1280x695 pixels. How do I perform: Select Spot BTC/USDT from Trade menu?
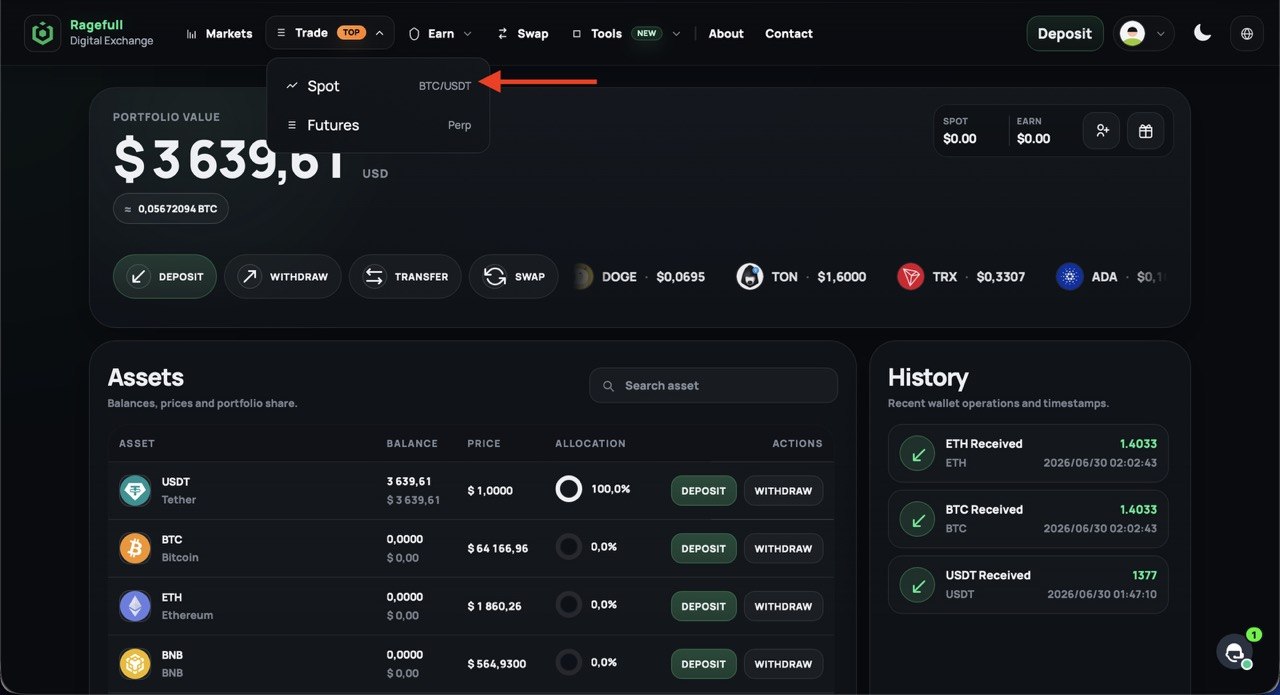(378, 86)
